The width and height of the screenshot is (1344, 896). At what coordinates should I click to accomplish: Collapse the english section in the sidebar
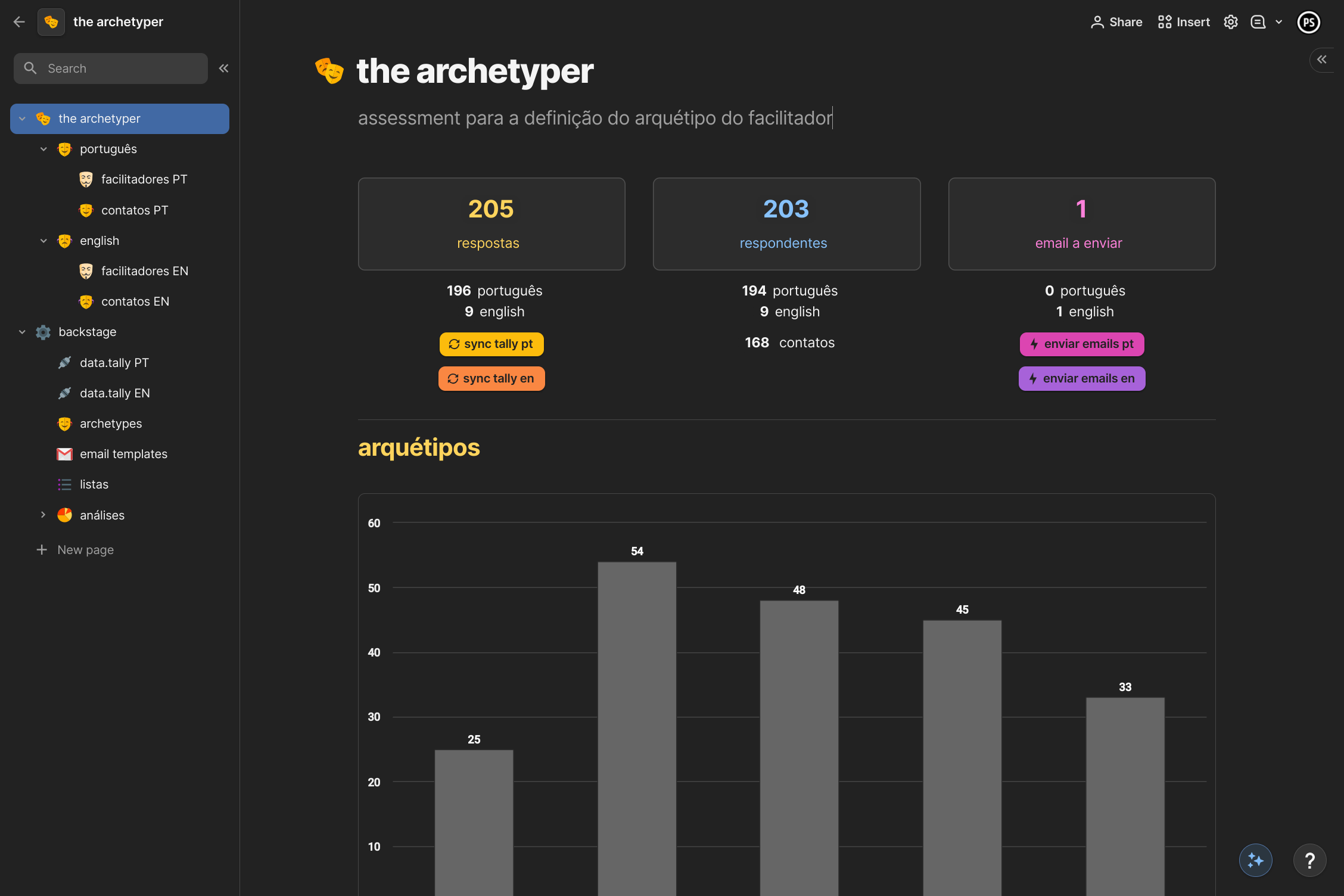click(x=43, y=241)
